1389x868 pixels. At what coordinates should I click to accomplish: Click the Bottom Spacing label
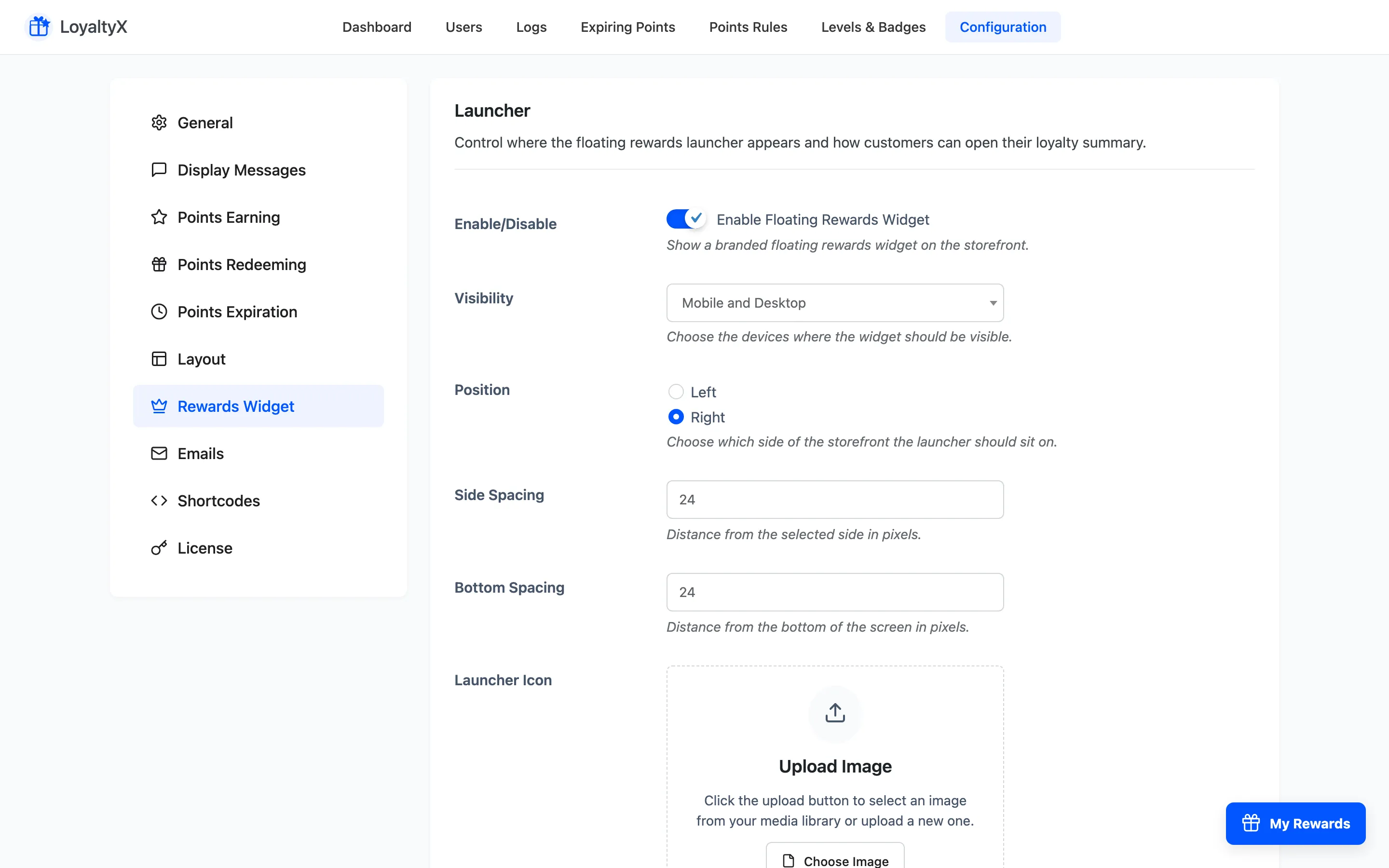pos(509,587)
